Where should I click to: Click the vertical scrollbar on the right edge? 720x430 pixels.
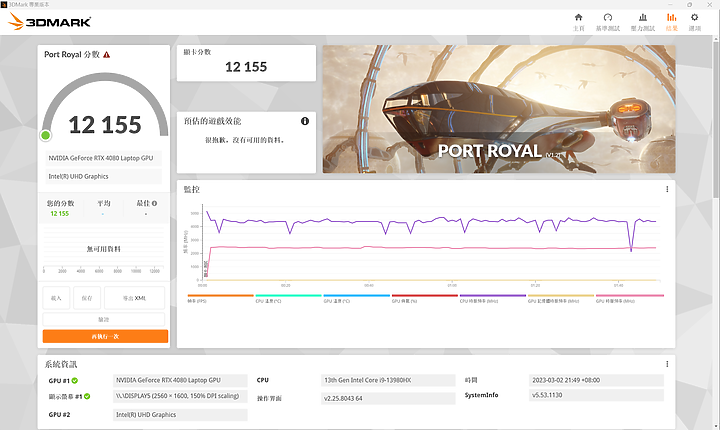click(715, 119)
